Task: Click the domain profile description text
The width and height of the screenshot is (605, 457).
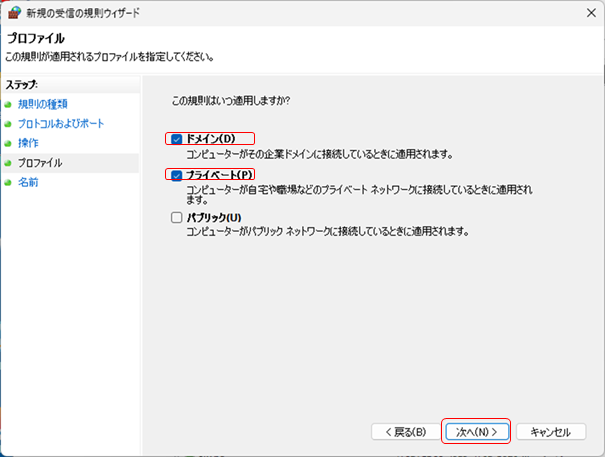Action: 320,154
